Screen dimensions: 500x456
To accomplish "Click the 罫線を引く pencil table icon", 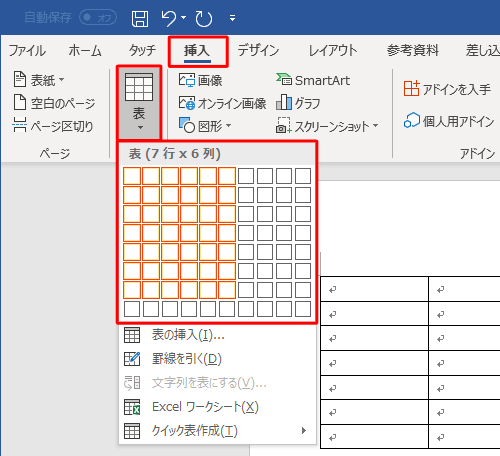I will point(132,359).
